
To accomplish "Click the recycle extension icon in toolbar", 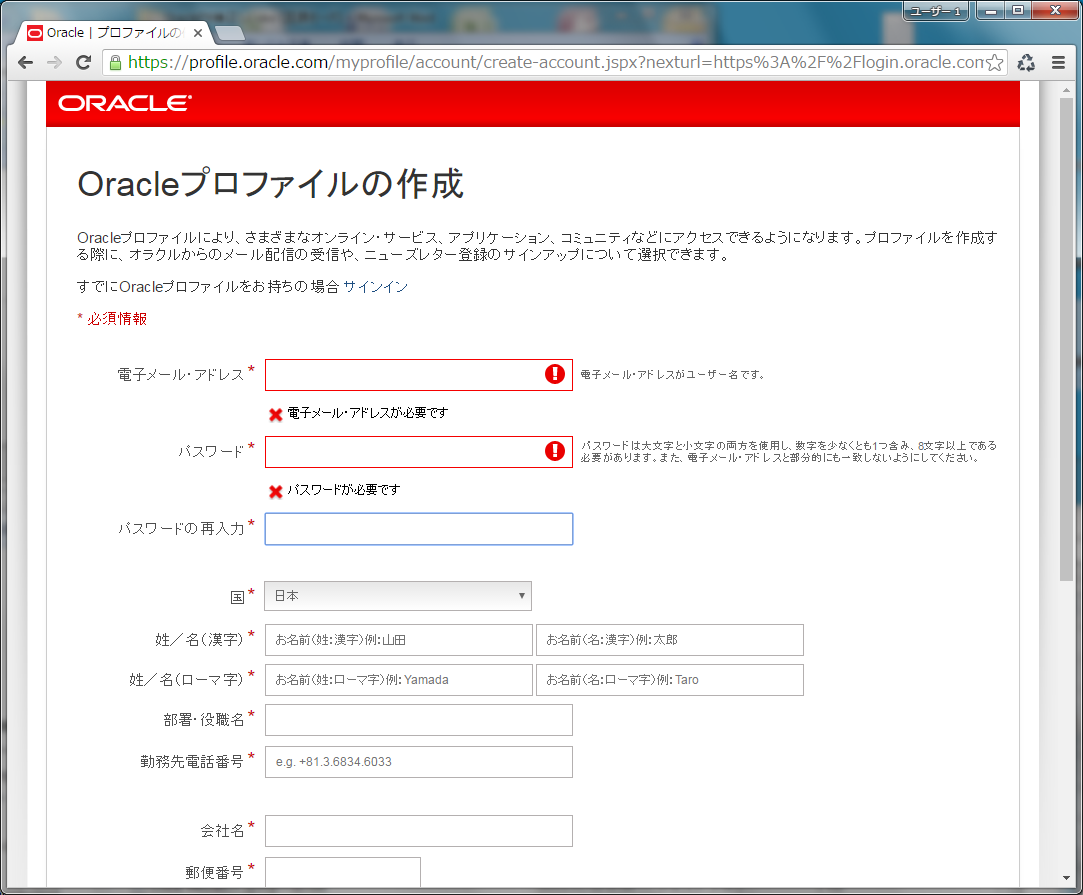I will coord(1026,63).
